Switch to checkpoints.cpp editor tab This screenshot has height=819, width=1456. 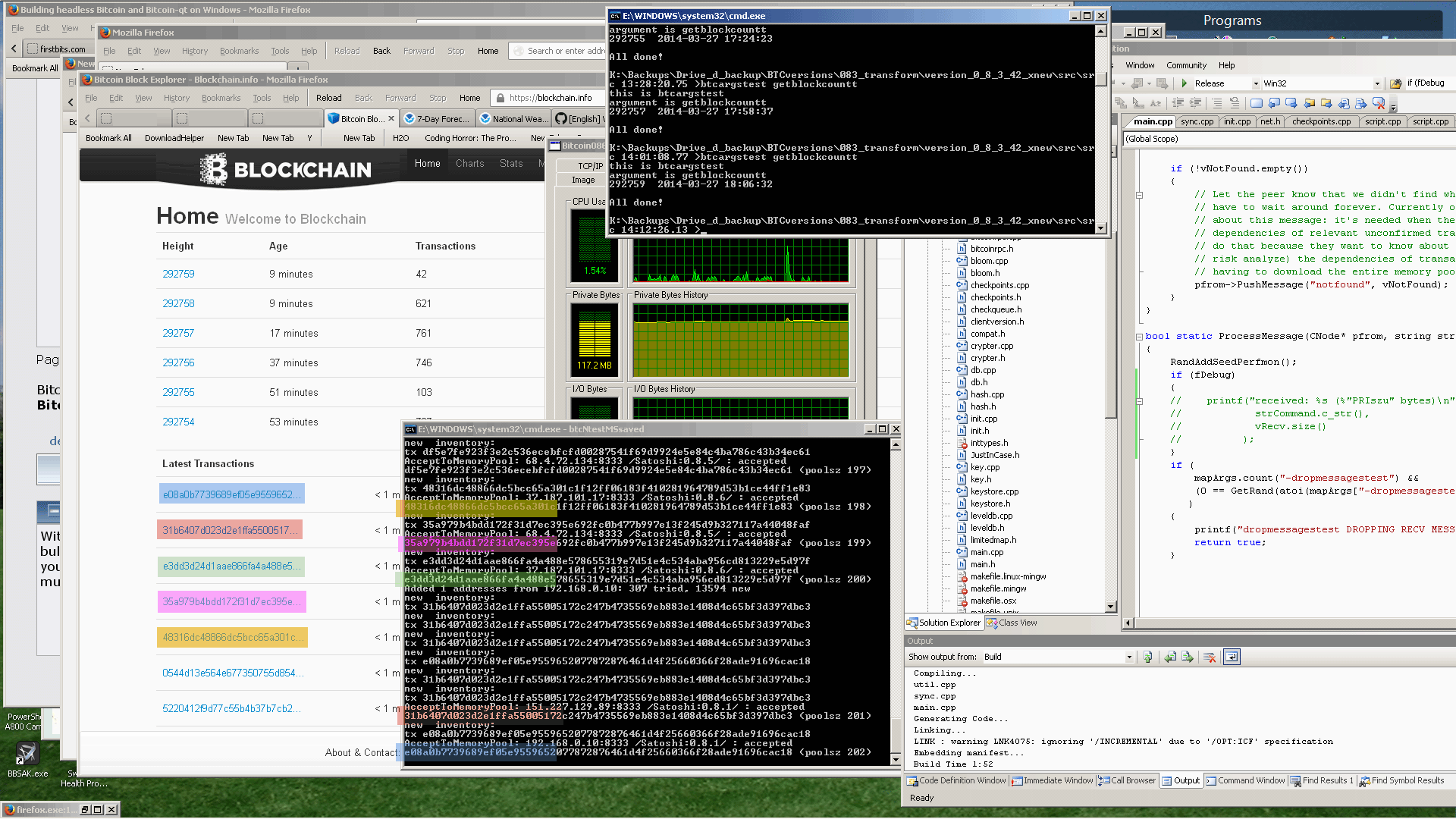click(x=1321, y=121)
